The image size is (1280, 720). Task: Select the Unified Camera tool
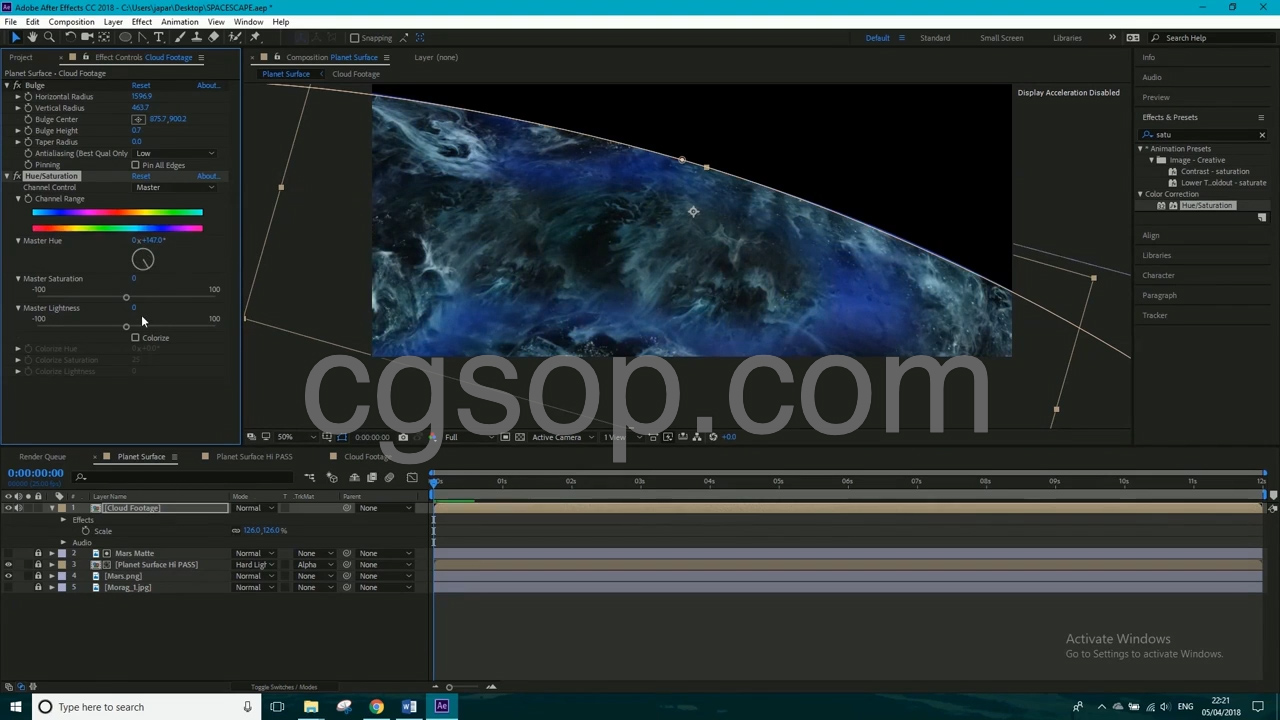(x=87, y=38)
